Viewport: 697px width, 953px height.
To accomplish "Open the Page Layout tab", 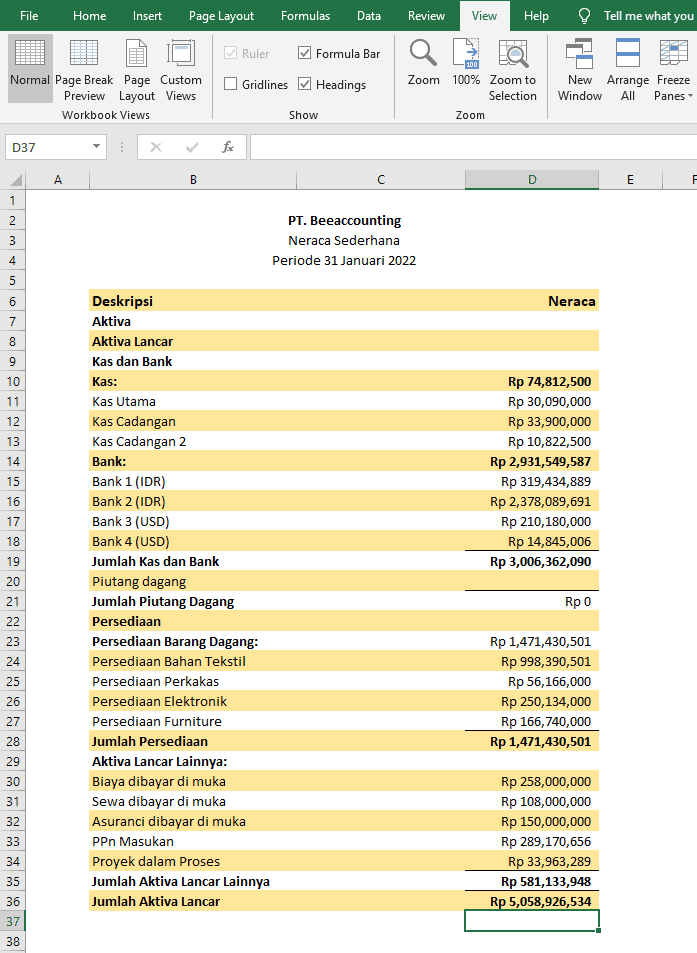I will pyautogui.click(x=221, y=16).
